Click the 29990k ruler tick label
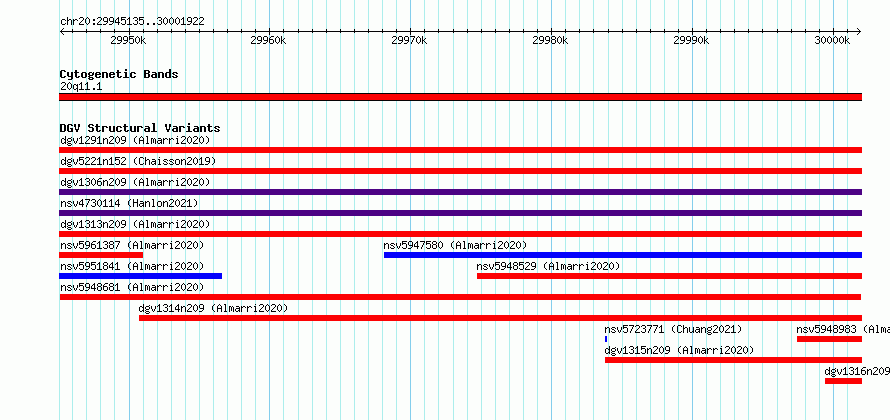This screenshot has height=420, width=890. click(x=691, y=40)
